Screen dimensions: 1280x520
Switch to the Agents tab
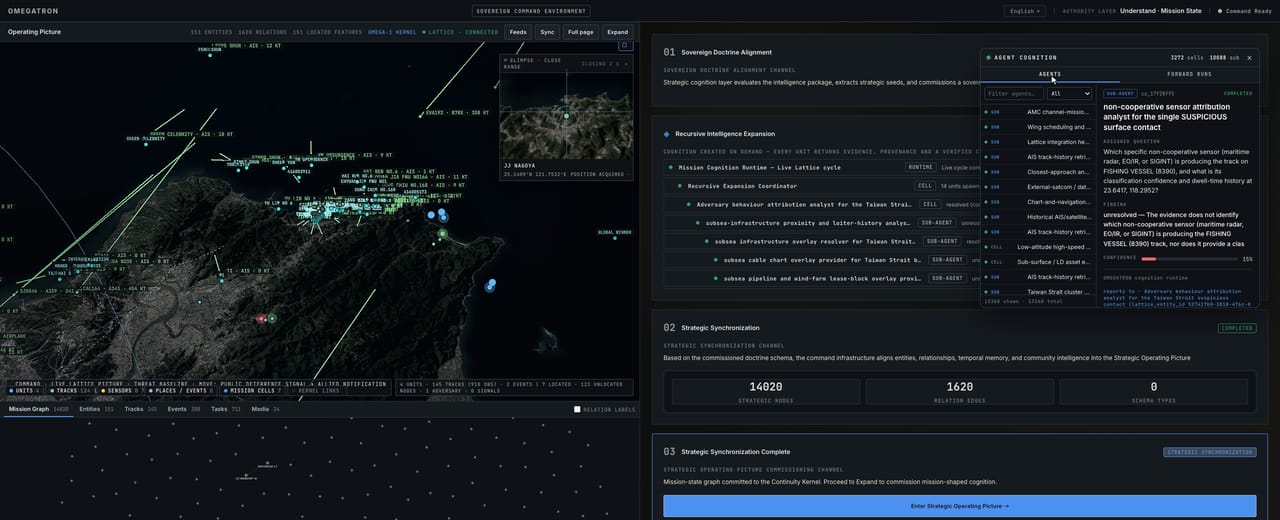click(x=1050, y=74)
